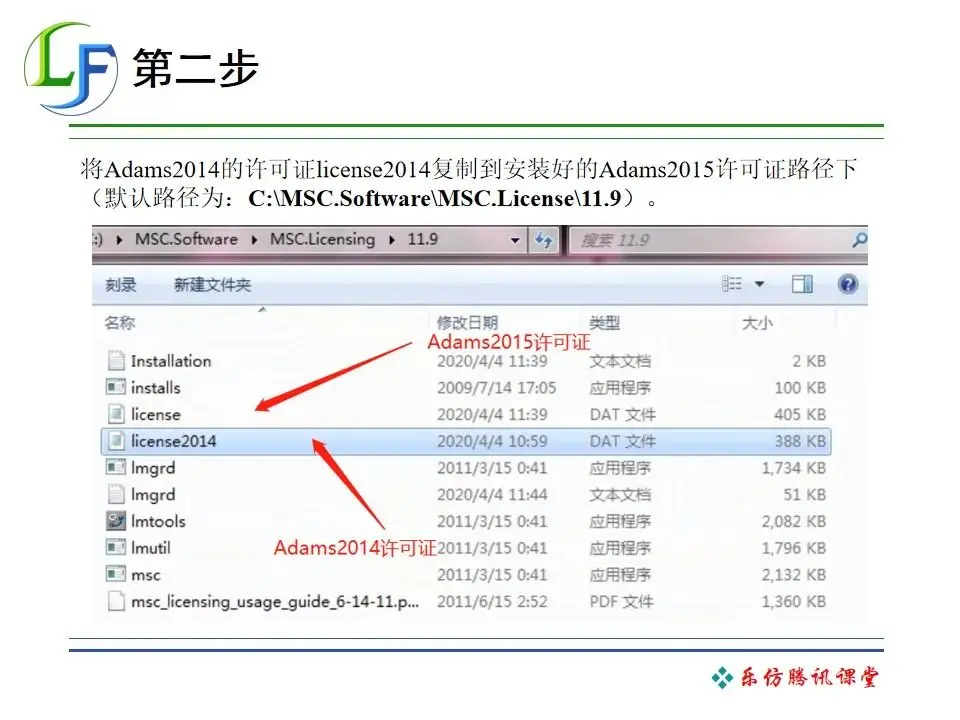Sort by 修改日期 column header
This screenshot has width=960, height=720.
467,323
